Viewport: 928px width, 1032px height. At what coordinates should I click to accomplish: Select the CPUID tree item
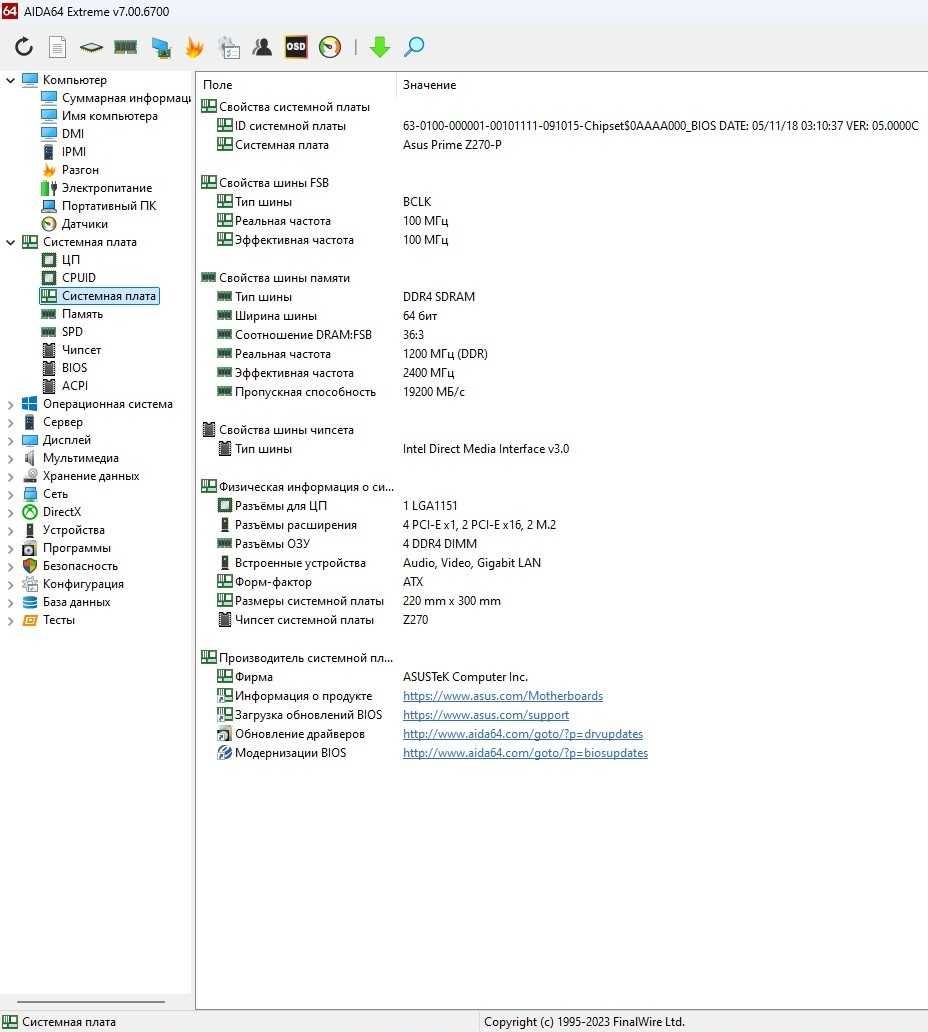tap(68, 278)
